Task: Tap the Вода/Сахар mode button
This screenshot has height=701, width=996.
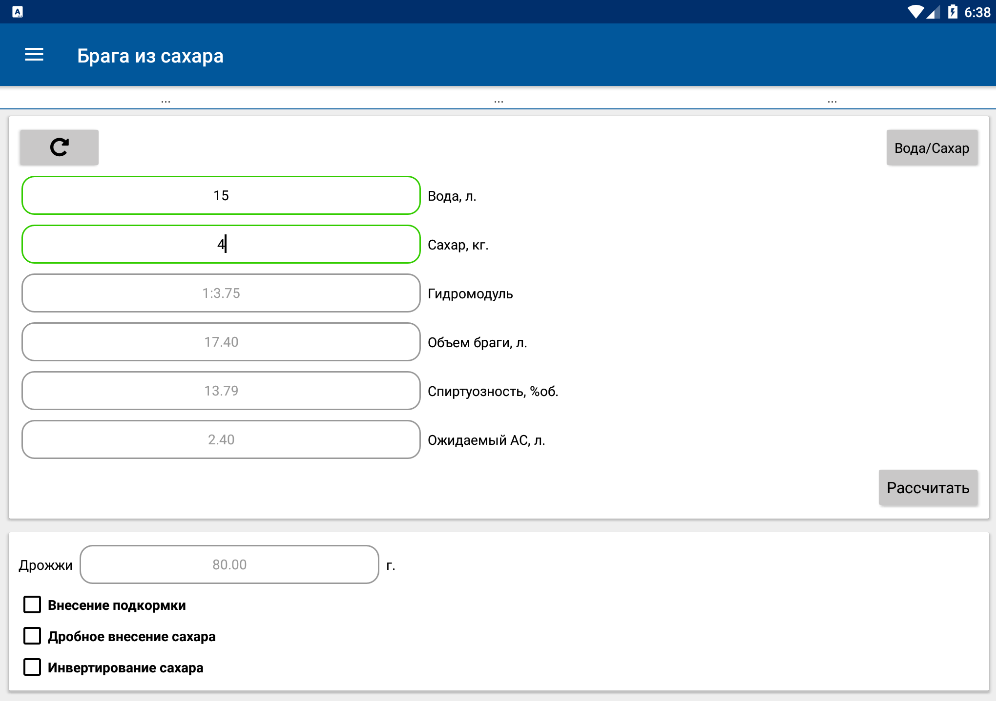Action: click(932, 148)
